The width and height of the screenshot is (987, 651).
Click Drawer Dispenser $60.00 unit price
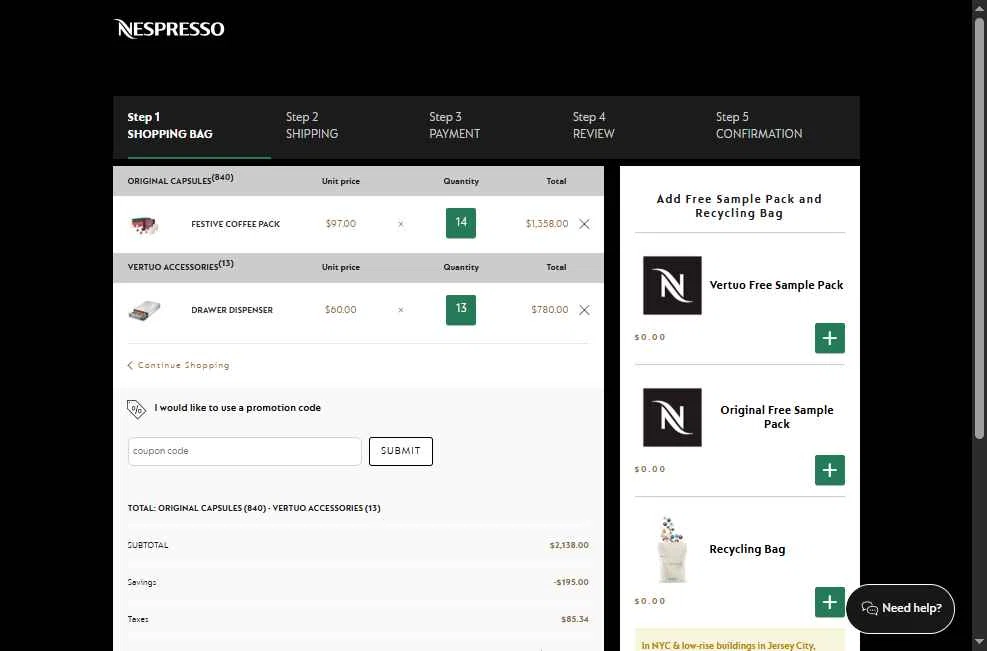point(341,310)
